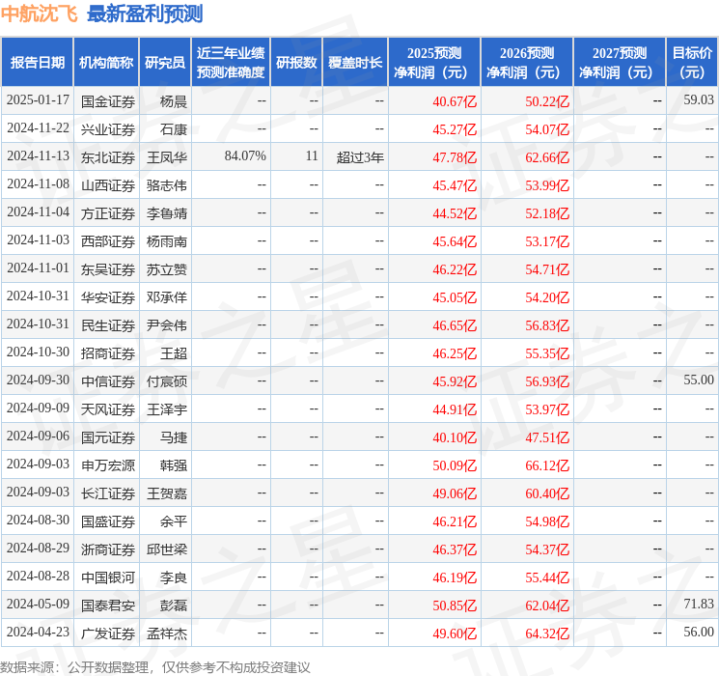Screen dimensions: 719x676
Task: Select the value 62.66亿
Action: (547, 157)
